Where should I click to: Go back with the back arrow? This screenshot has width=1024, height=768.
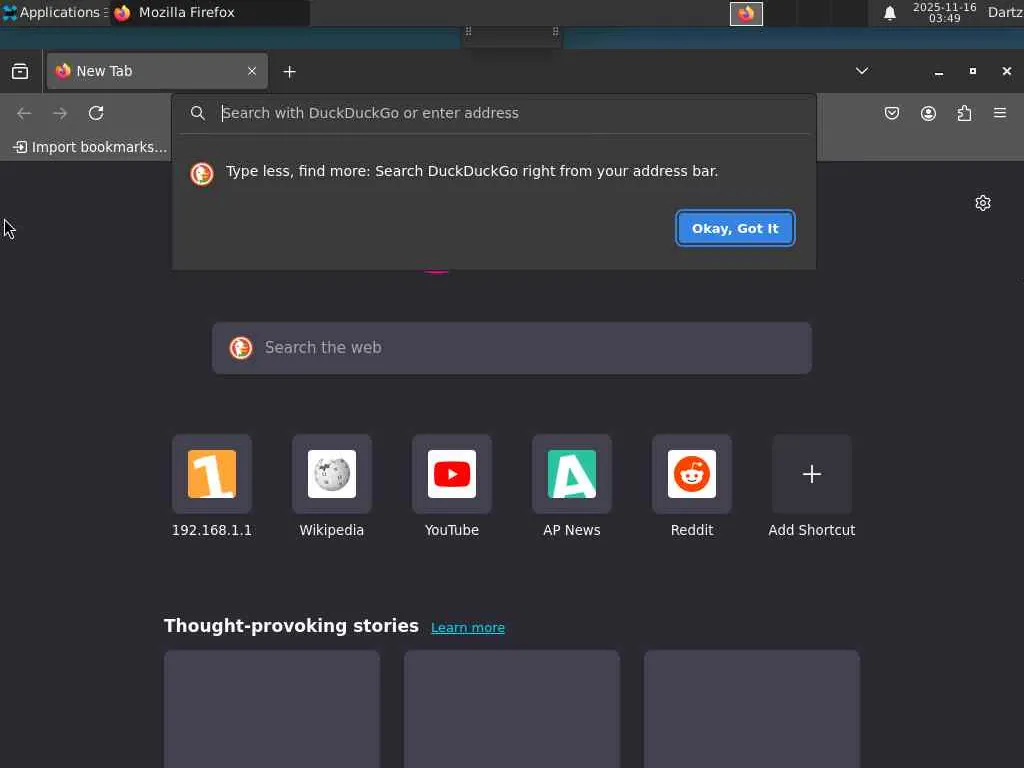(x=24, y=114)
